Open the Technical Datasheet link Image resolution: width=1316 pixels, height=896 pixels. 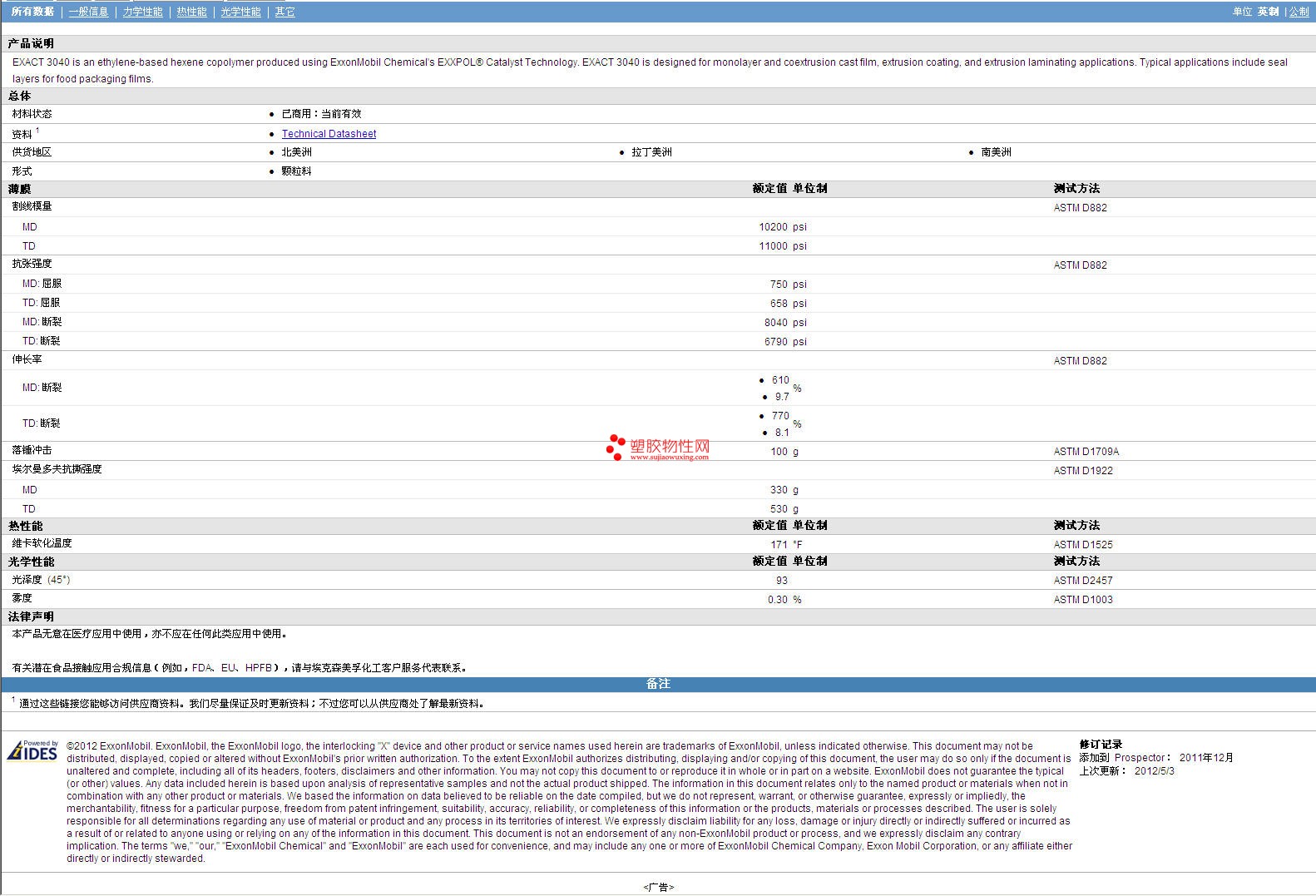(329, 134)
